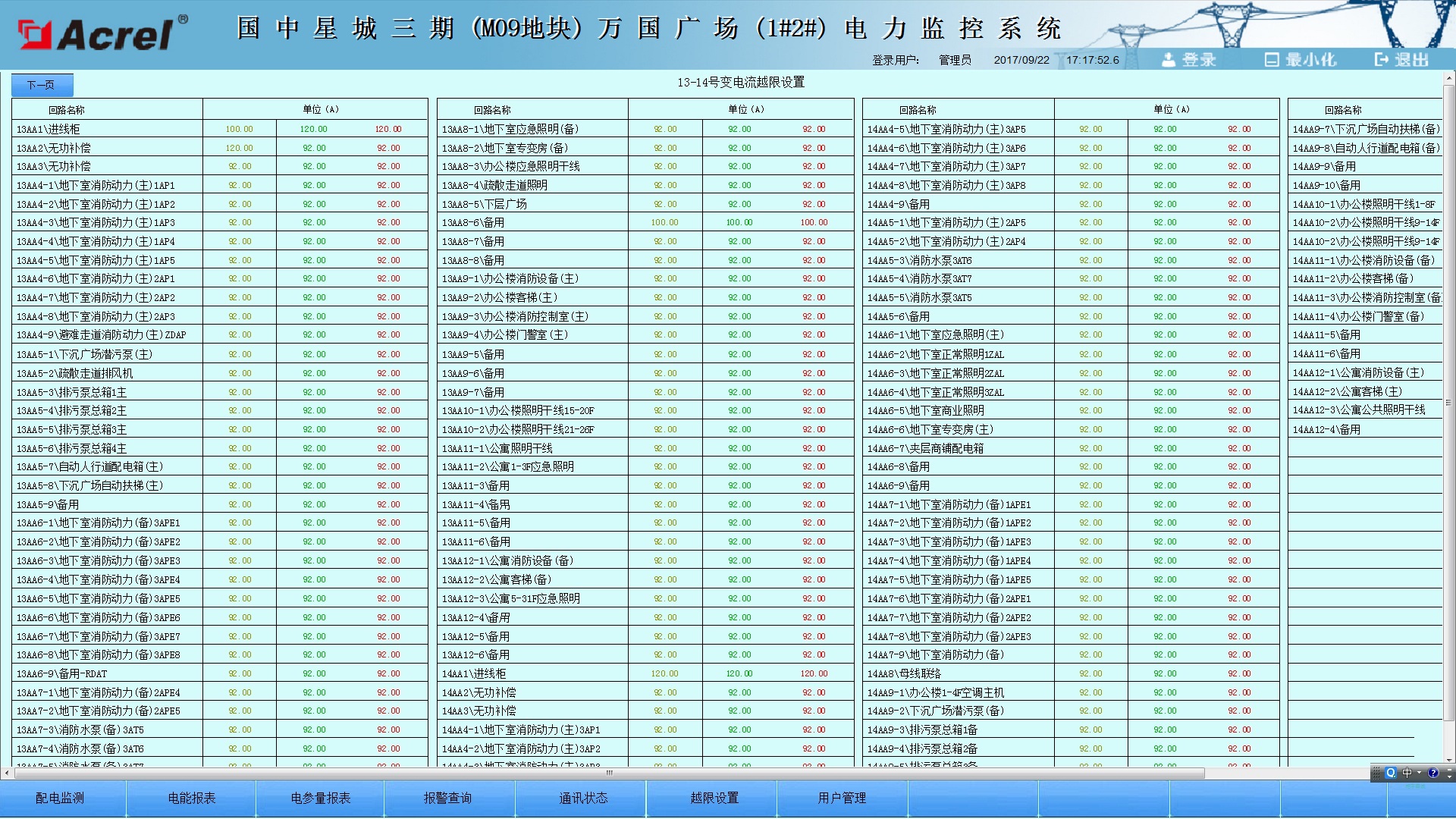Click the red 120.00 value of 14AA1\进线柜
The width and height of the screenshot is (1456, 819).
(814, 673)
